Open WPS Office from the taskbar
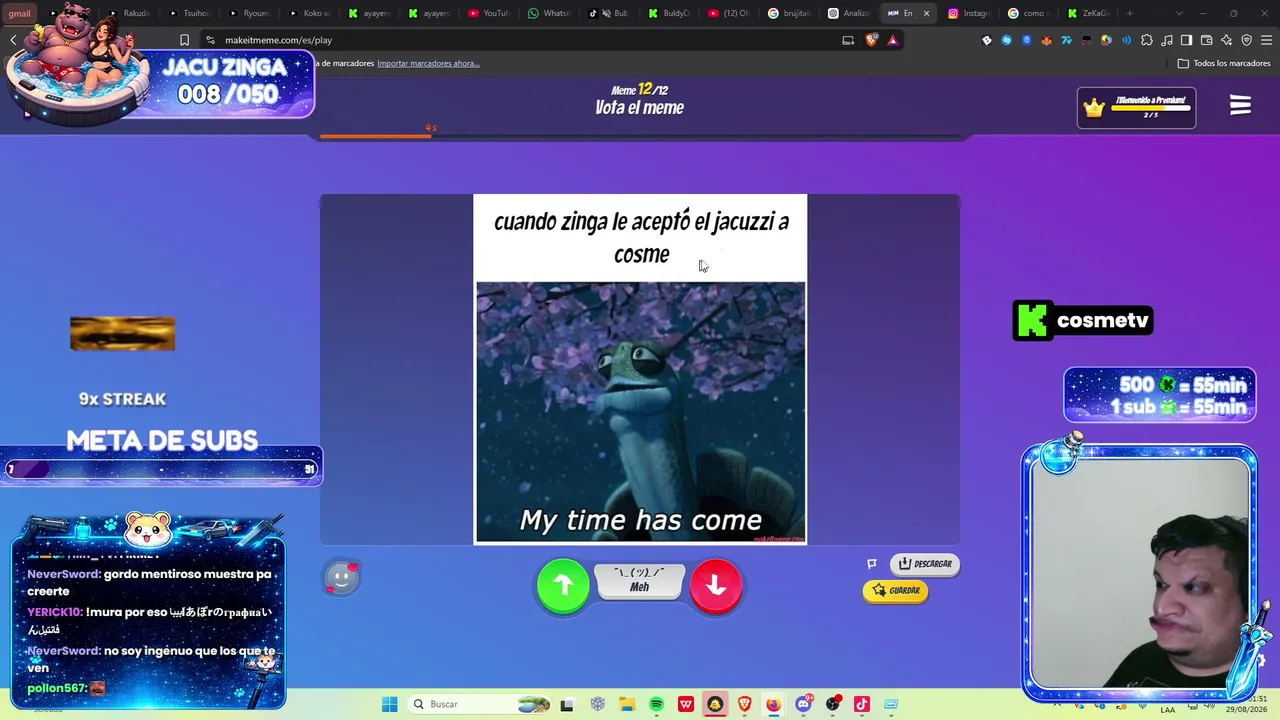 [686, 704]
